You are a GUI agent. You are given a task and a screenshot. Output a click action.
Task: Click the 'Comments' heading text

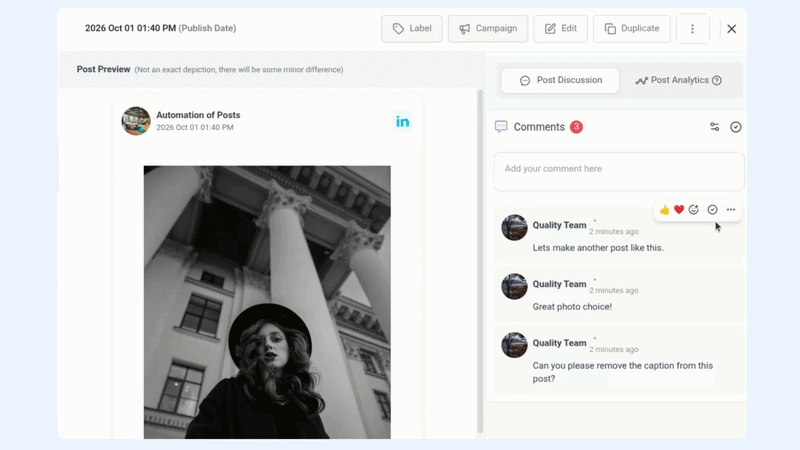539,127
